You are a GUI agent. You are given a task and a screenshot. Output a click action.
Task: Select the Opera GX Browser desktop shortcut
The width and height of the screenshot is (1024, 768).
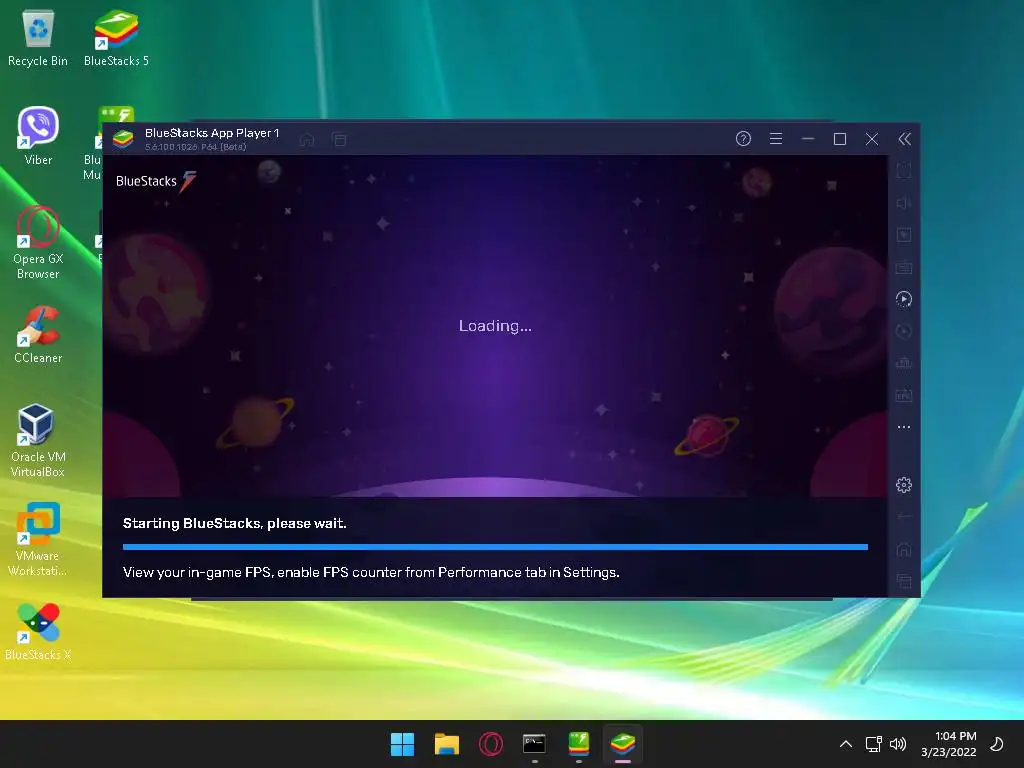38,242
